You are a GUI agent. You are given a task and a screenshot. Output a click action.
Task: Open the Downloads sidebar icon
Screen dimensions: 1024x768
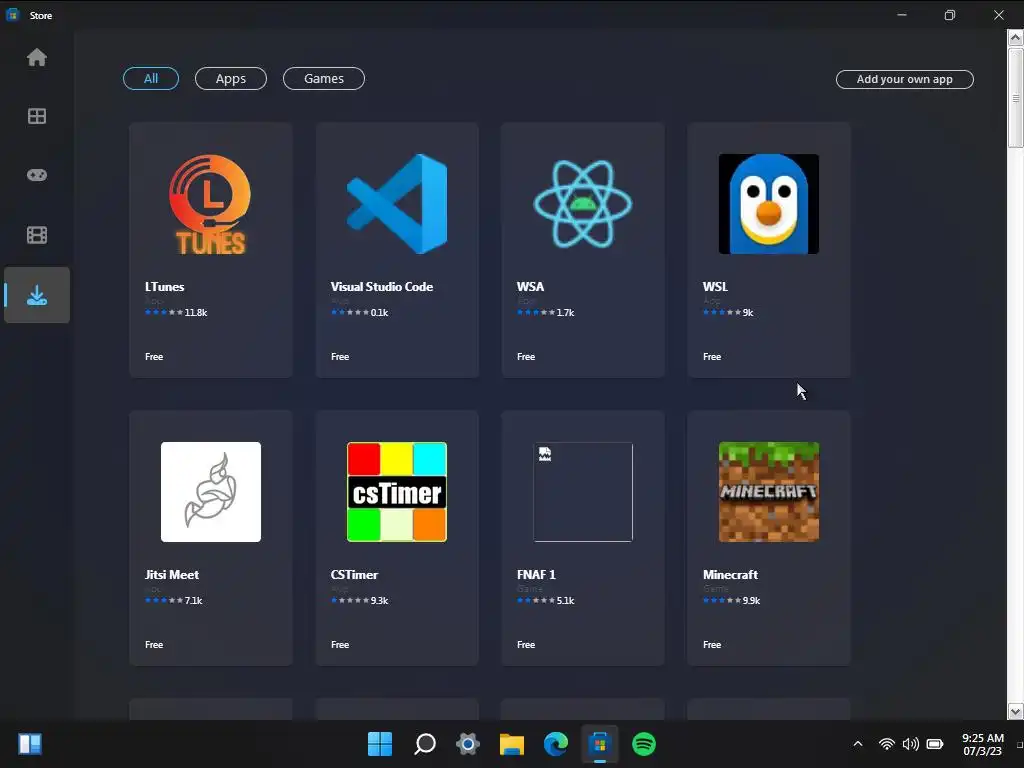tap(37, 295)
